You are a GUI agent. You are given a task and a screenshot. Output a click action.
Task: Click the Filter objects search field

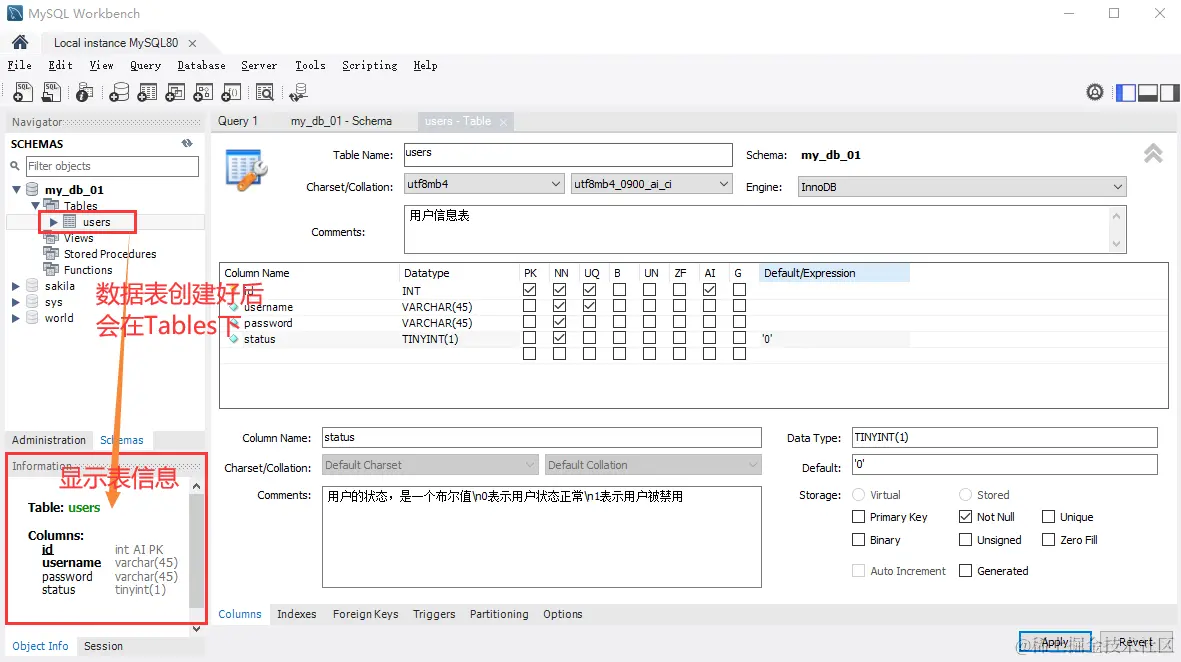tap(112, 166)
